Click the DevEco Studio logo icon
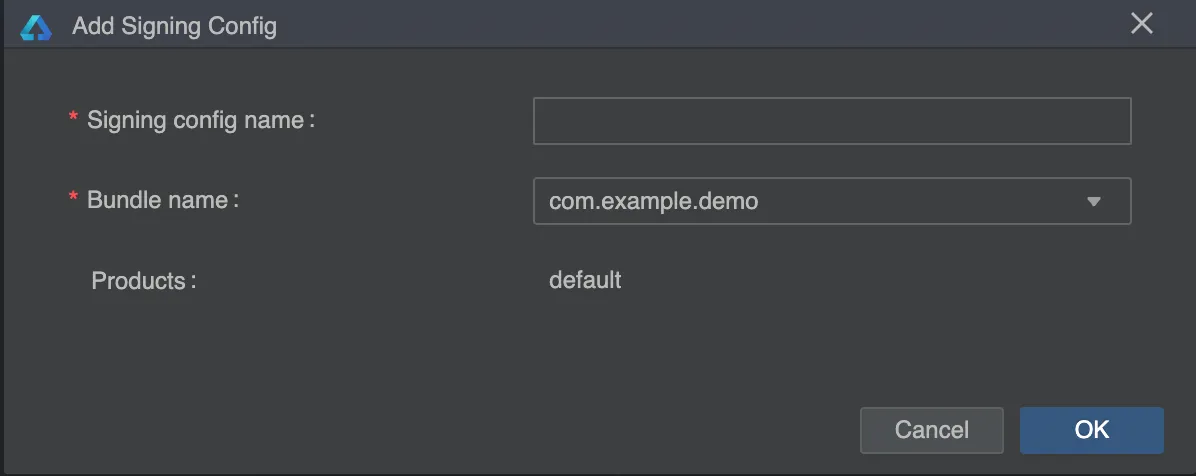Viewport: 1196px width, 476px height. [36, 27]
